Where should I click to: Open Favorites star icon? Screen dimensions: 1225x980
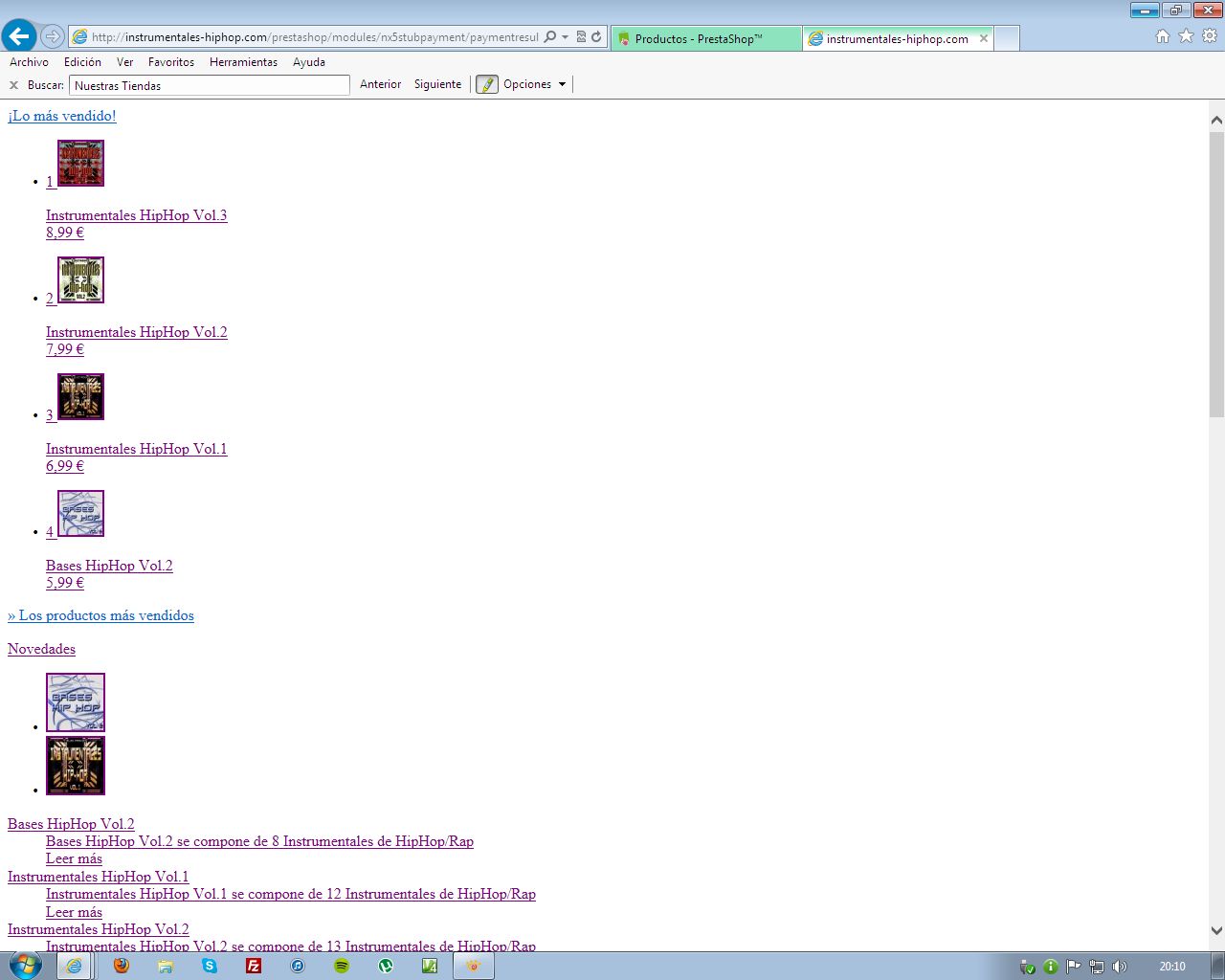point(1186,36)
